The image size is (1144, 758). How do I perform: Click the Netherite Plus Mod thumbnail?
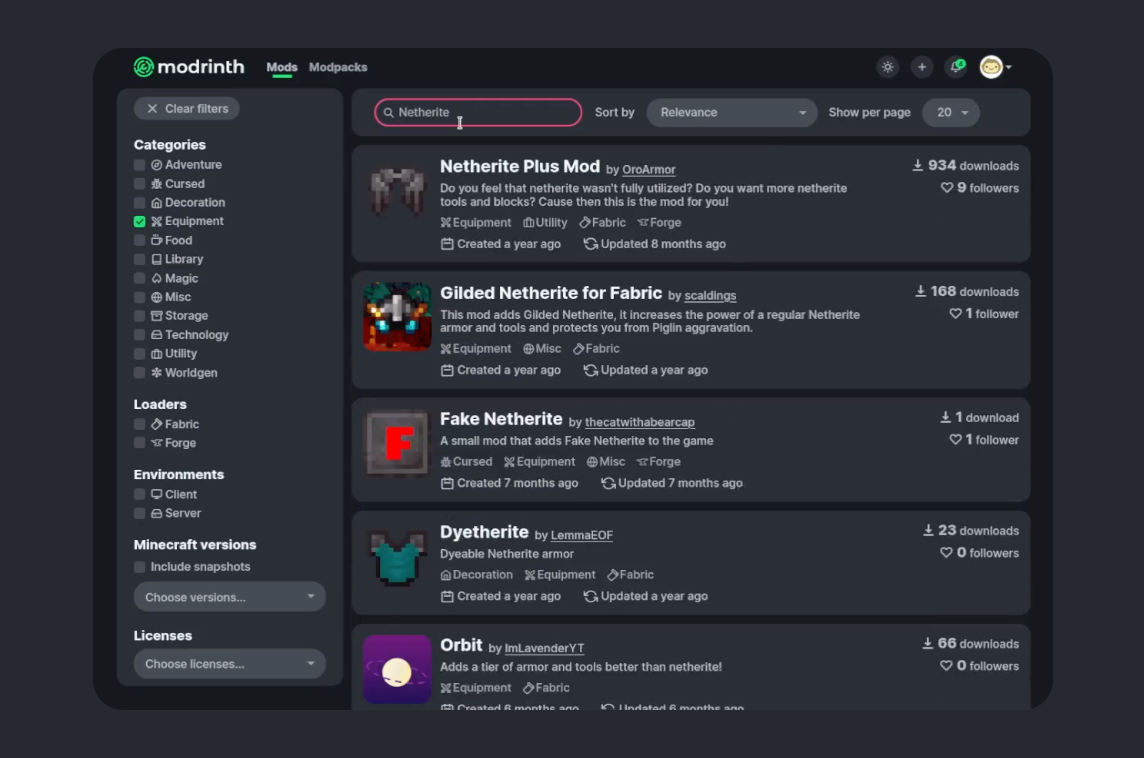397,191
